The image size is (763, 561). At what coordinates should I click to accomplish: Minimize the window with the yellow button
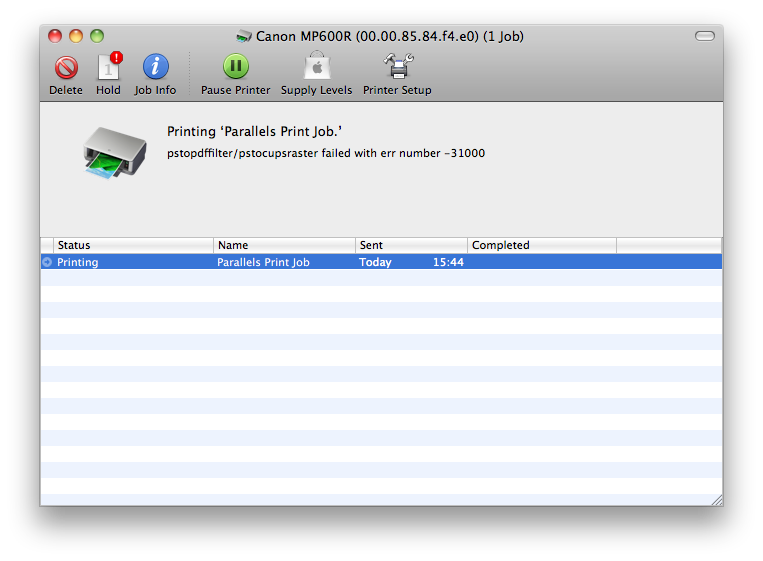click(x=76, y=36)
